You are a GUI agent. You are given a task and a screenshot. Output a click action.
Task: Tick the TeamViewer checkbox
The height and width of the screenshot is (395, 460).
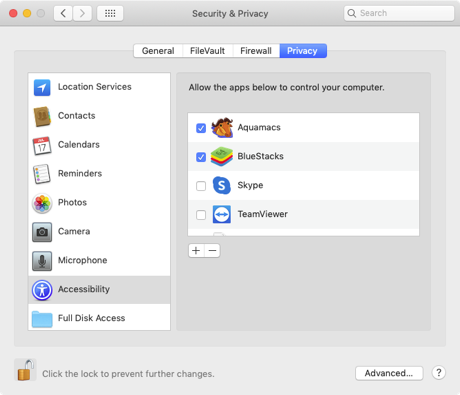pyautogui.click(x=201, y=215)
